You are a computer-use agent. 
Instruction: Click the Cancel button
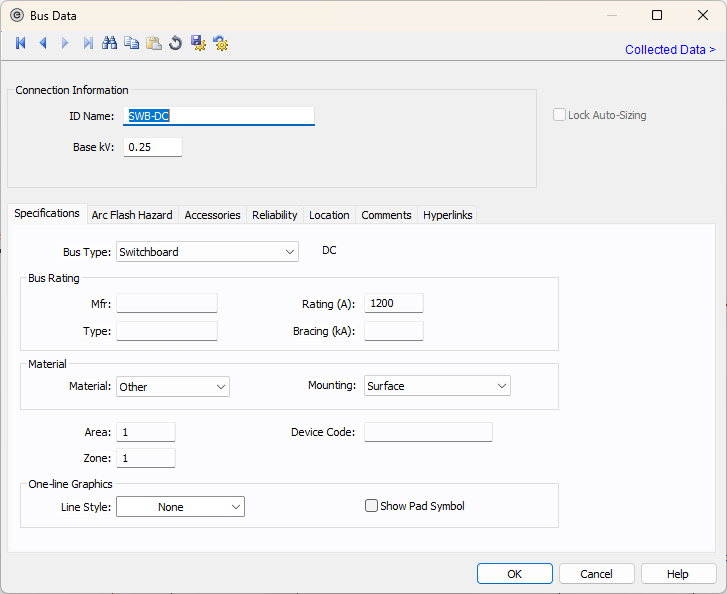tap(596, 574)
